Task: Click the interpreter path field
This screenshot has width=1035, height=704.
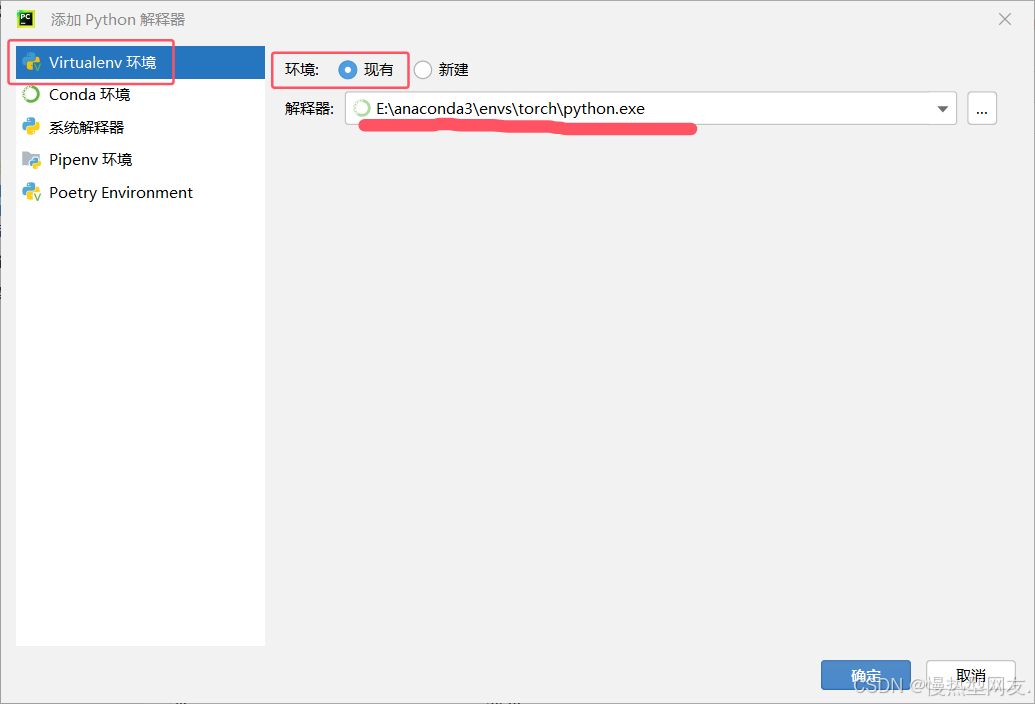Action: point(650,108)
